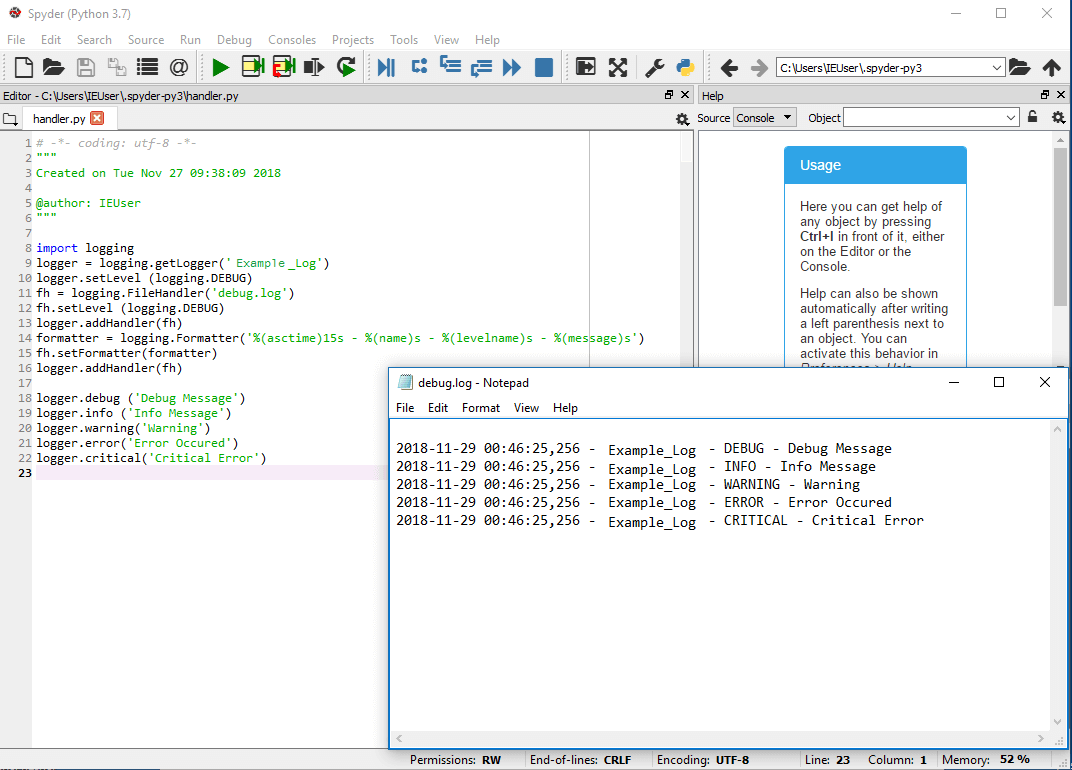1072x770 pixels.
Task: Step into the current function while debugging
Action: [x=450, y=67]
